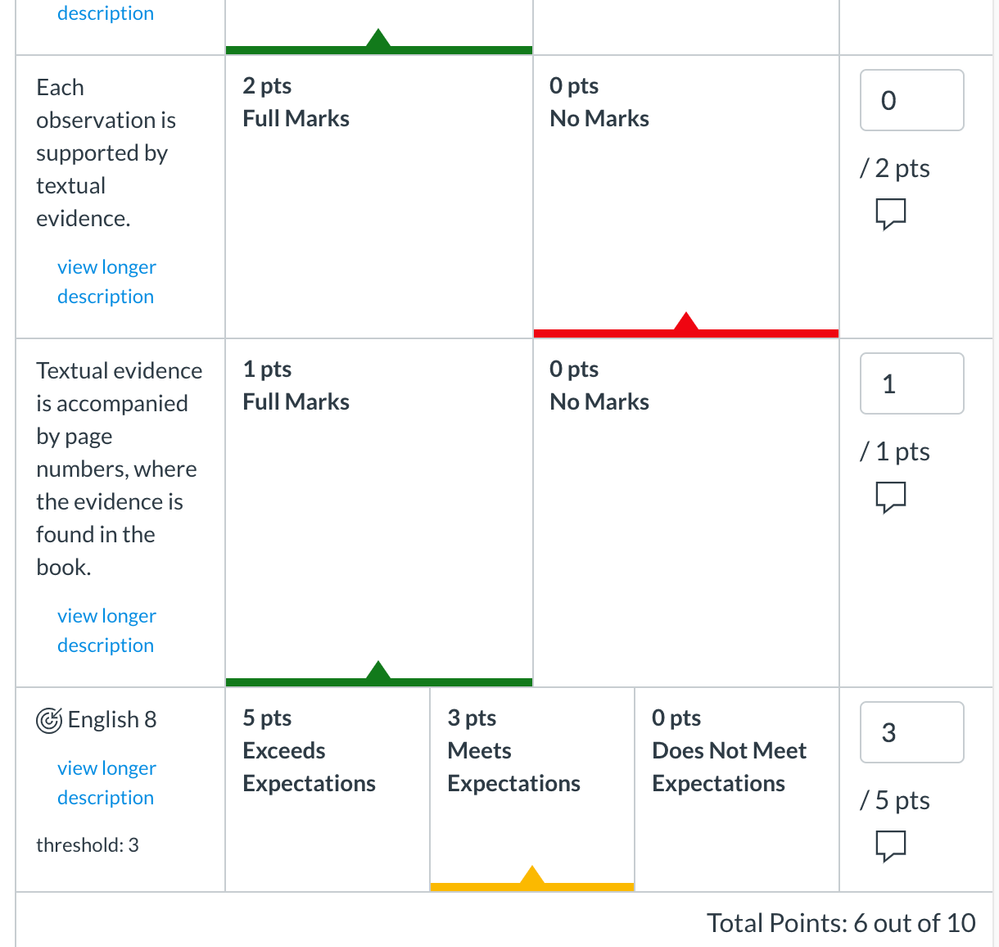Click the yellow marker under Meets Expectations
This screenshot has width=999, height=947.
(532, 879)
